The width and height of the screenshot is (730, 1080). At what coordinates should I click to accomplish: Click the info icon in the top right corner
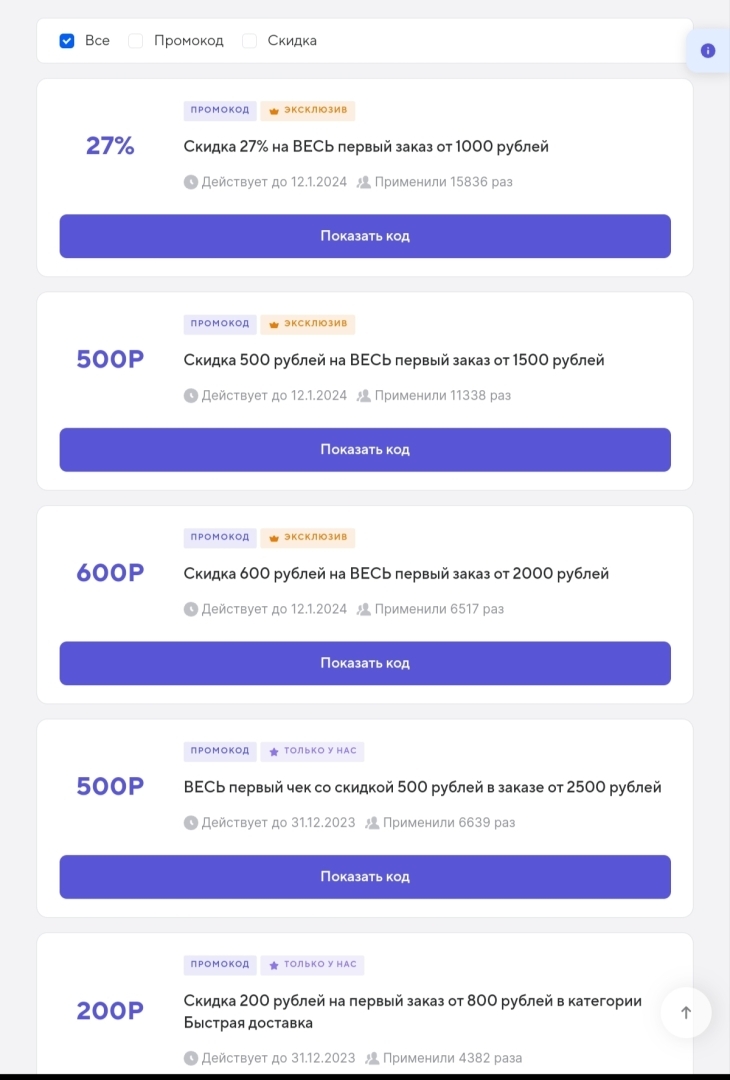coord(709,50)
